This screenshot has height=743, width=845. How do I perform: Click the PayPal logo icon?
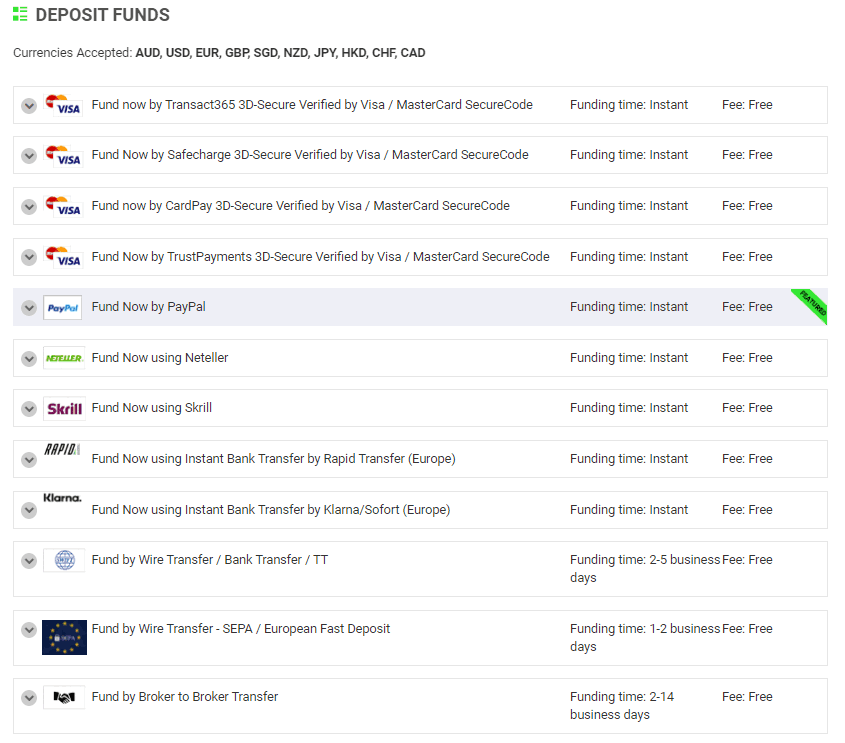click(63, 308)
